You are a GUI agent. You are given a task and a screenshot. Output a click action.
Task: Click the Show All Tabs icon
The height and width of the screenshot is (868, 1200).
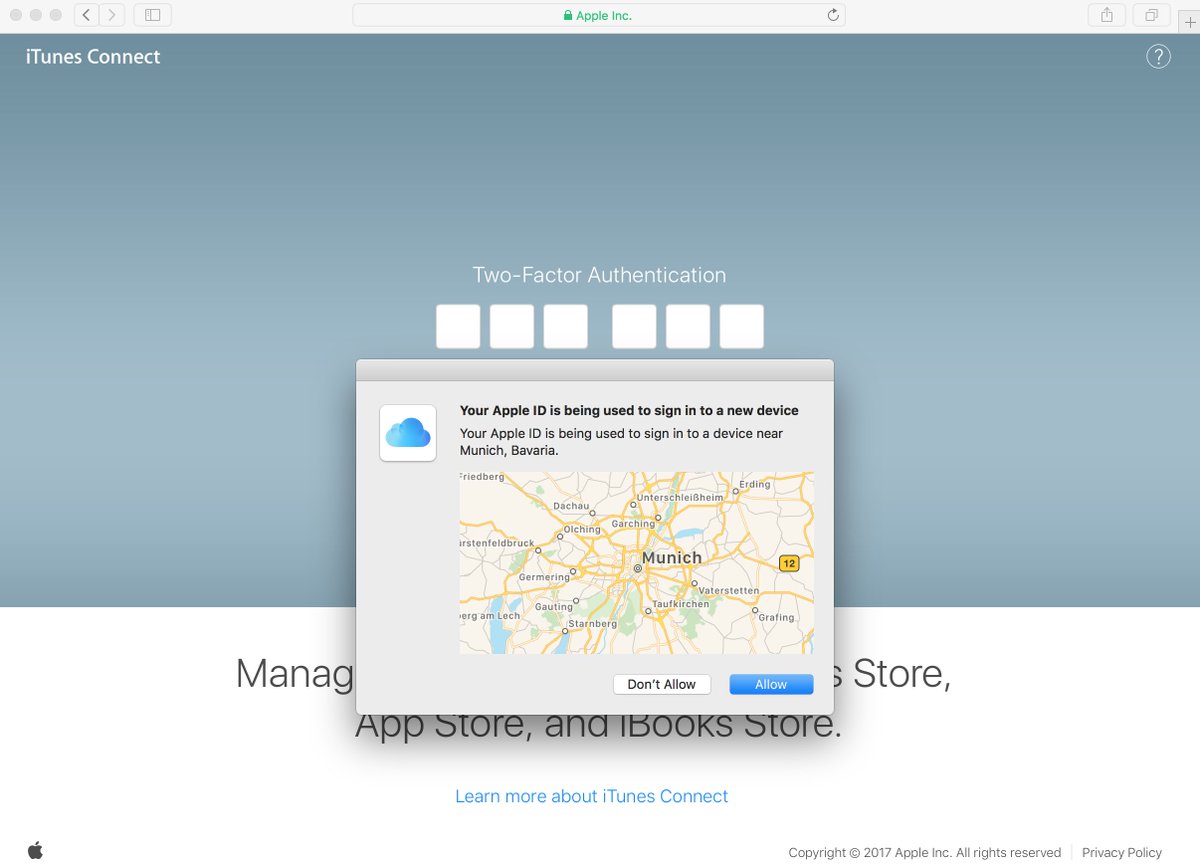click(1151, 15)
